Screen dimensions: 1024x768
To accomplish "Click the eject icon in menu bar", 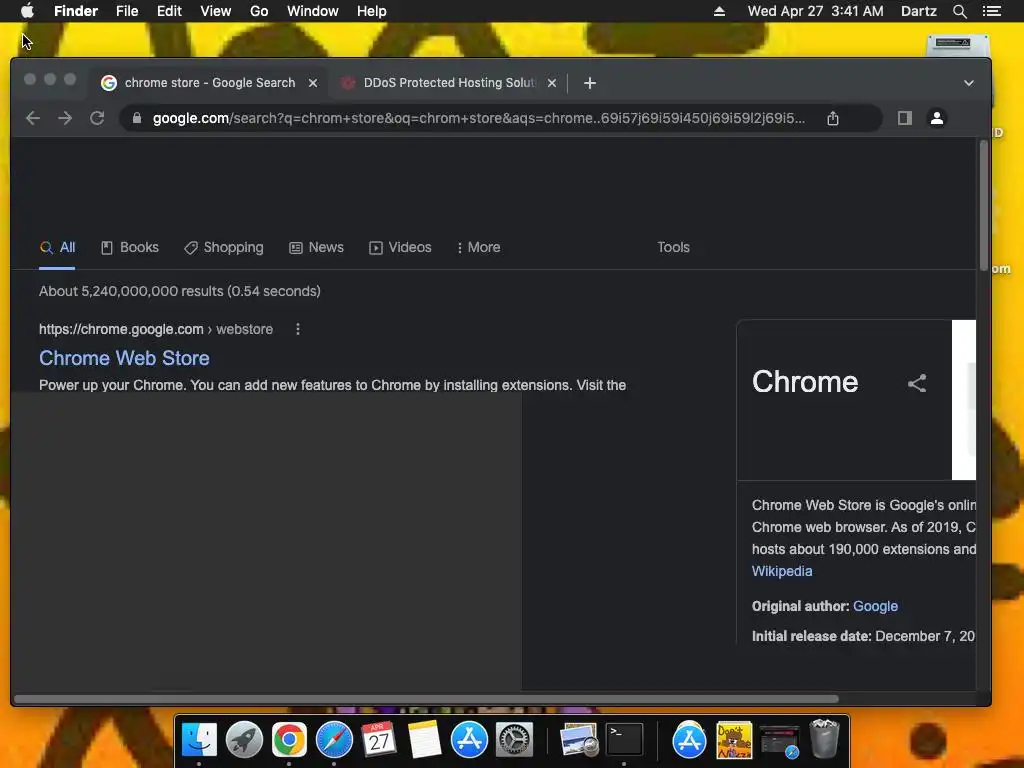I will [719, 11].
